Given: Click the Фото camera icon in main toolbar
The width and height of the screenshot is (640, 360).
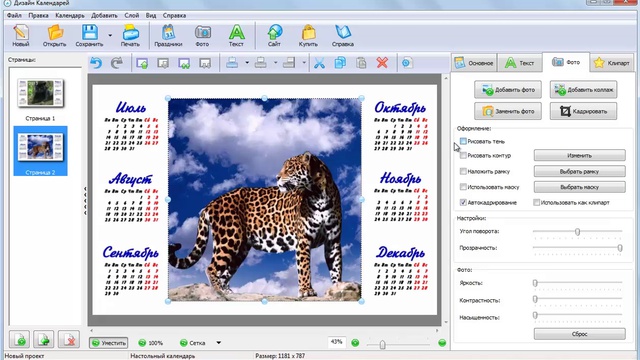Looking at the screenshot, I should pos(202,35).
